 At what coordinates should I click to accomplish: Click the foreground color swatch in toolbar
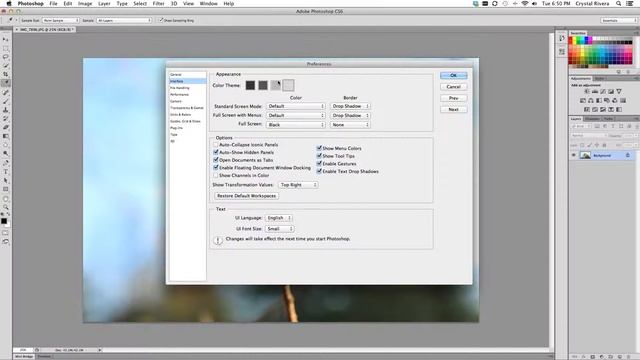(4, 221)
